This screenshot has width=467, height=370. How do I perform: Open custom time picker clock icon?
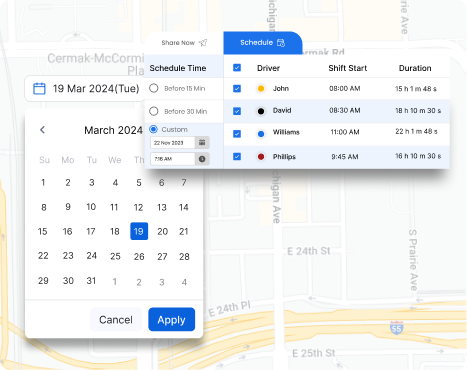pos(202,159)
